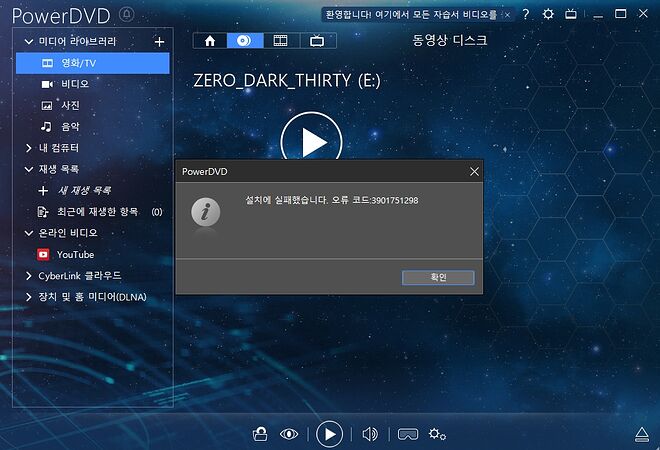This screenshot has width=660, height=450.
Task: Collapse the 미디어 라이브러리 section
Action: (x=29, y=41)
